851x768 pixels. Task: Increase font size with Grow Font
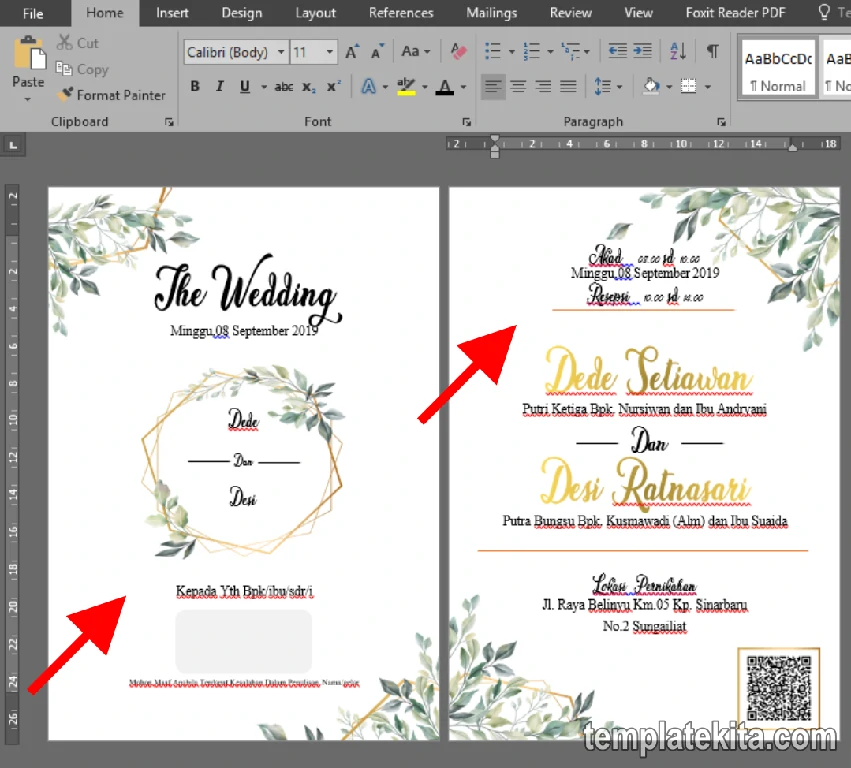pyautogui.click(x=352, y=52)
